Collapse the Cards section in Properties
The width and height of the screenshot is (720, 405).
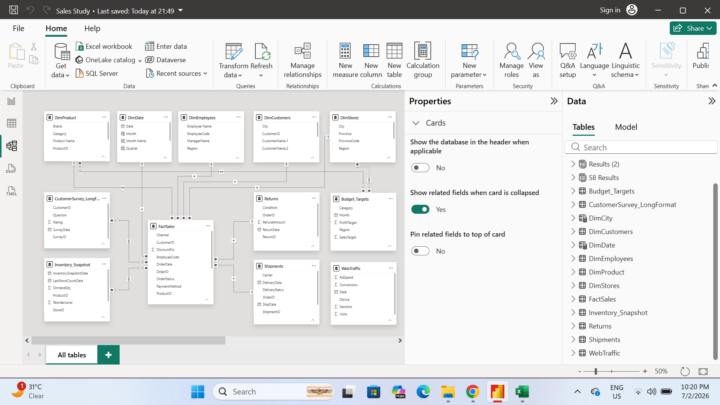(x=416, y=123)
